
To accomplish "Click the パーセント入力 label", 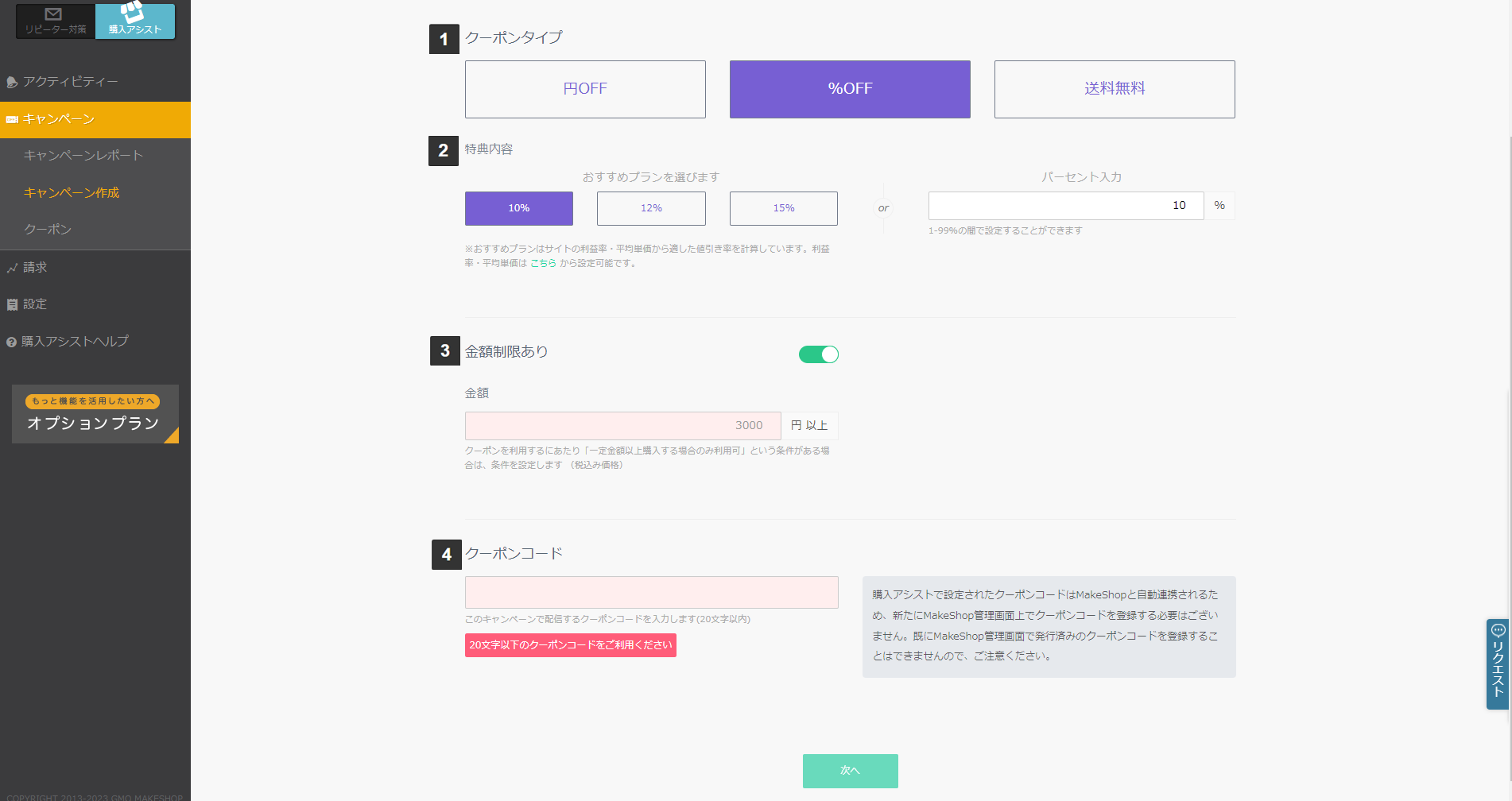I will [1082, 177].
